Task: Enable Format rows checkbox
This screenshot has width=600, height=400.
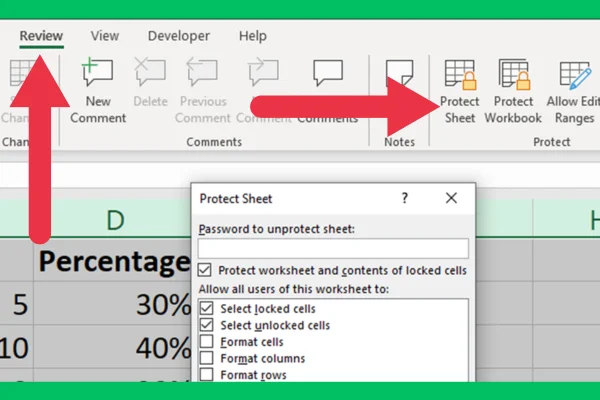Action: [x=207, y=374]
